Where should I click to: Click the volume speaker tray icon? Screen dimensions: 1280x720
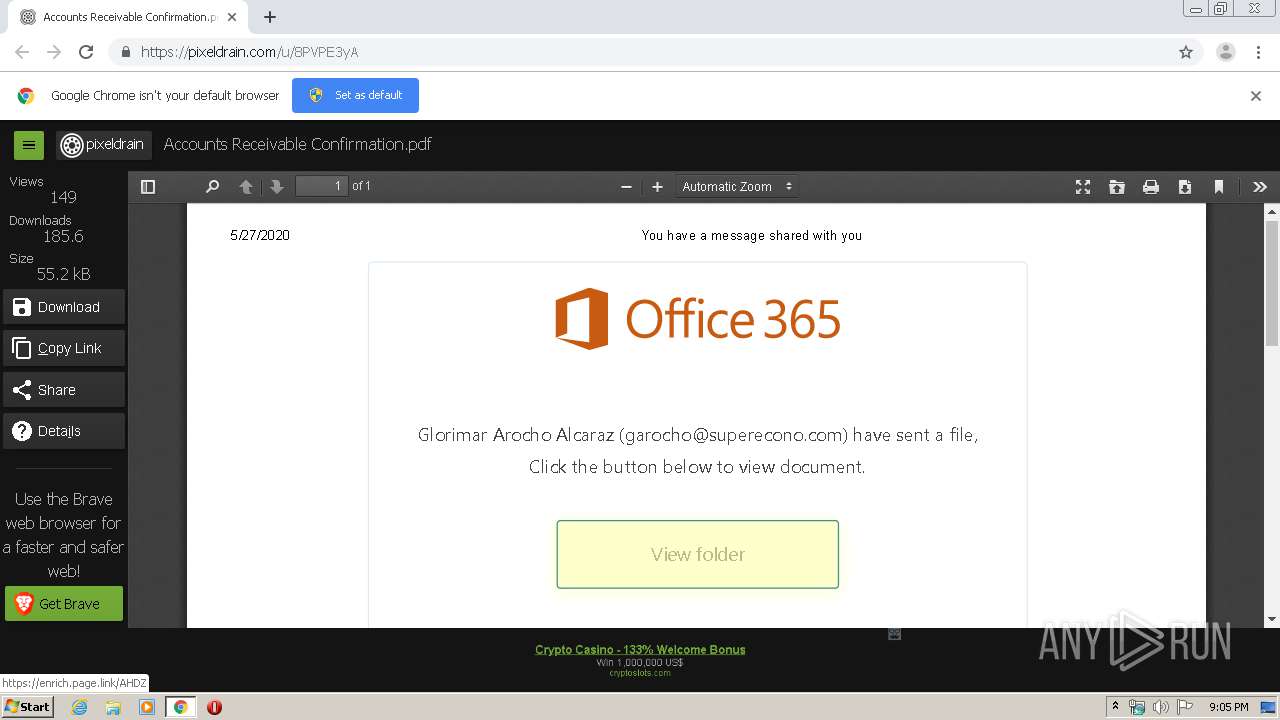coord(1160,707)
